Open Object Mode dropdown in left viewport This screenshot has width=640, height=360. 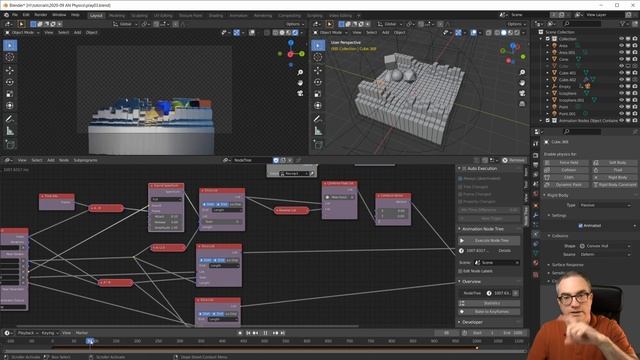coord(22,33)
